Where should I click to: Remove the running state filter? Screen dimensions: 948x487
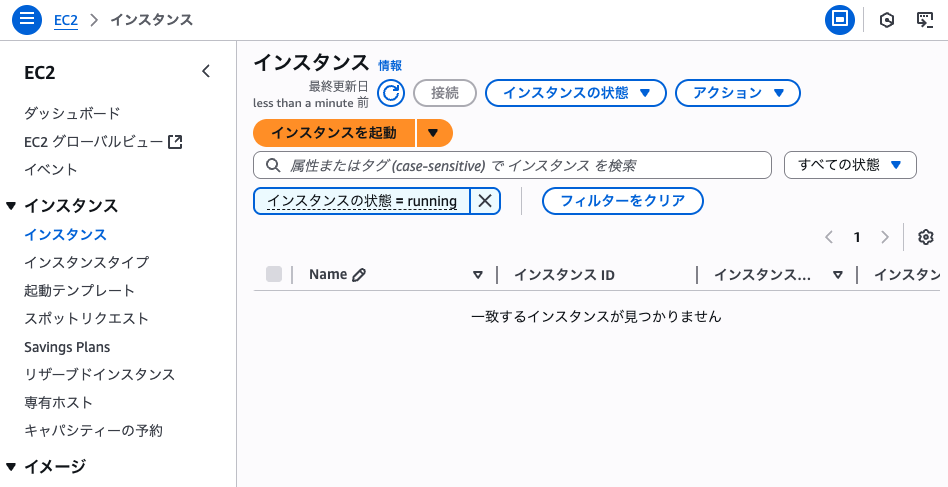(x=485, y=201)
